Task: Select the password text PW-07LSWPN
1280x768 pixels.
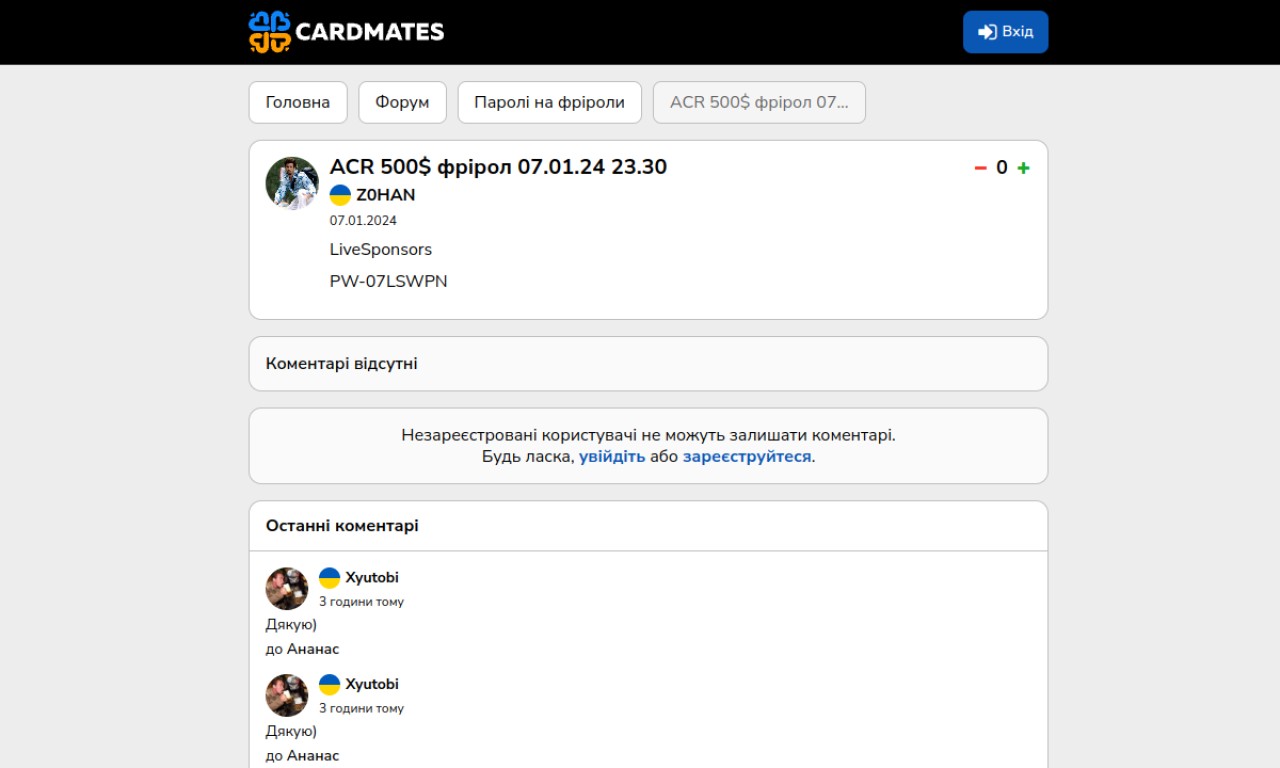Action: click(389, 281)
